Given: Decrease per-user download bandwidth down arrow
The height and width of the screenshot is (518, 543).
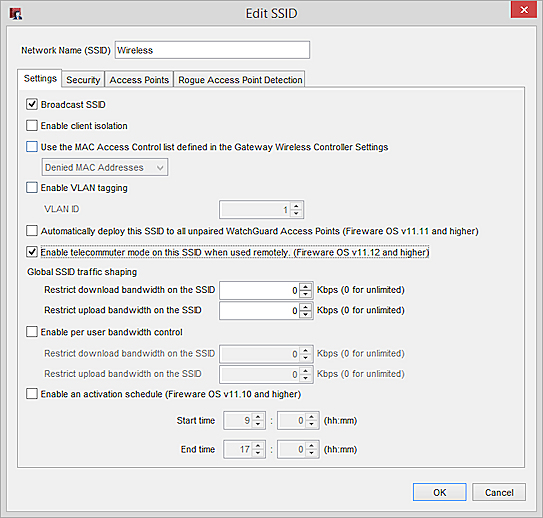Looking at the screenshot, I should (x=305, y=358).
